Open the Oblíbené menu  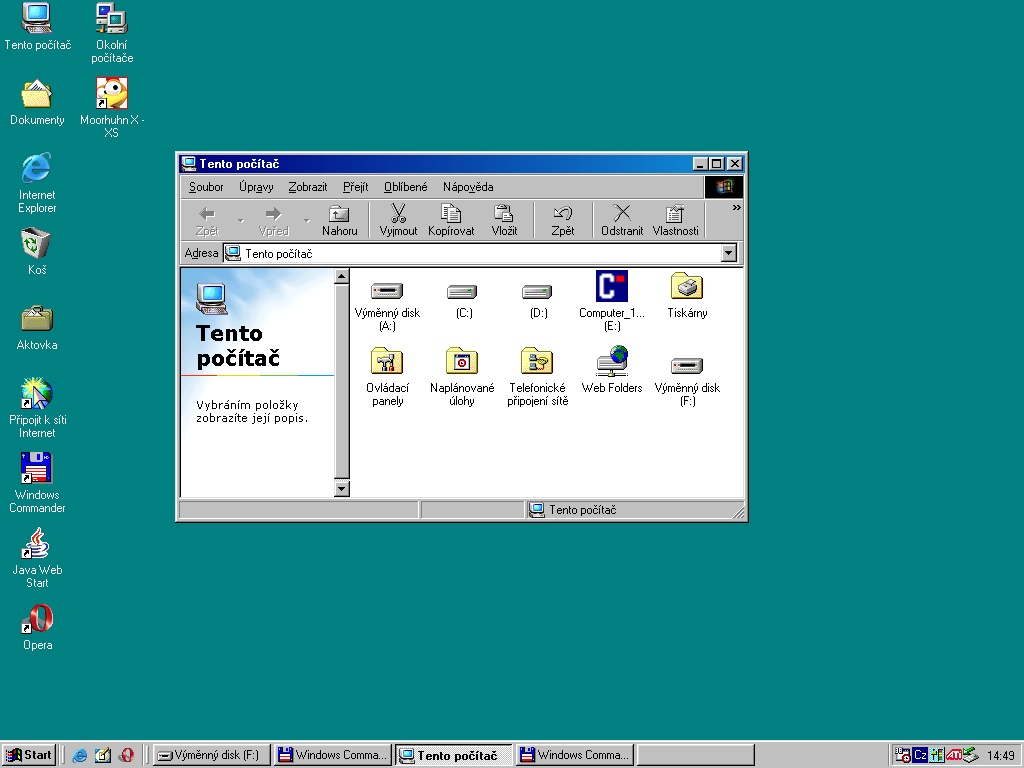tap(405, 187)
